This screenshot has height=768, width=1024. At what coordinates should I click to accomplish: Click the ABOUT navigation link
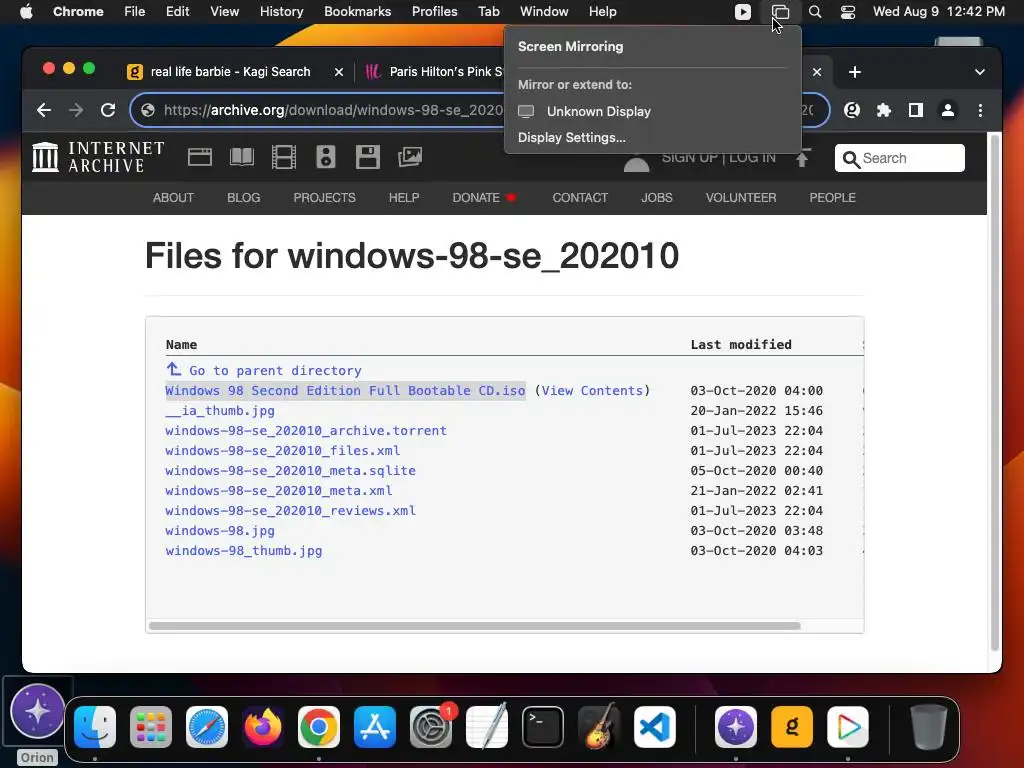pyautogui.click(x=173, y=198)
